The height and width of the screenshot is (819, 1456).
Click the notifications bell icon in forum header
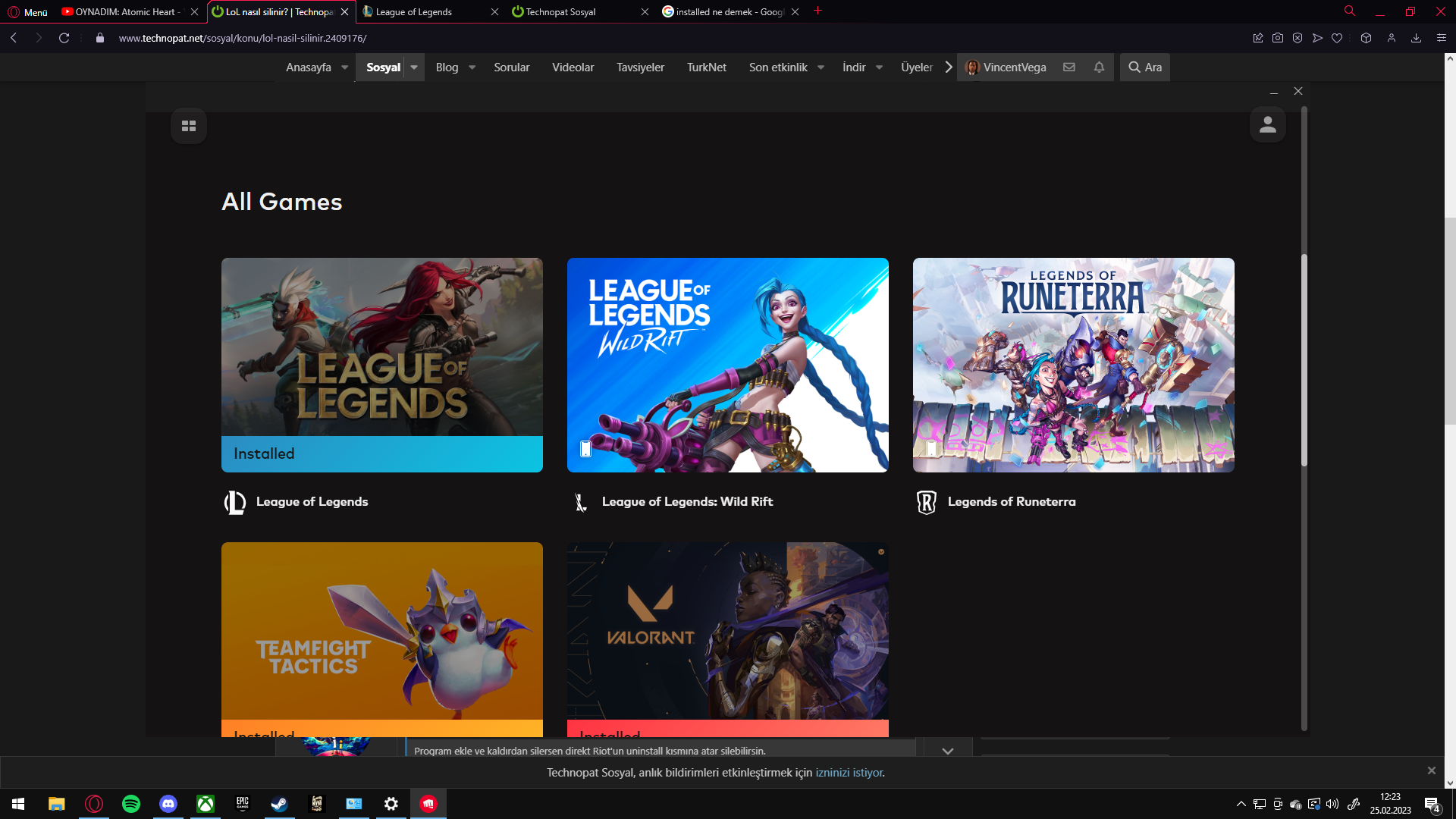(1099, 67)
